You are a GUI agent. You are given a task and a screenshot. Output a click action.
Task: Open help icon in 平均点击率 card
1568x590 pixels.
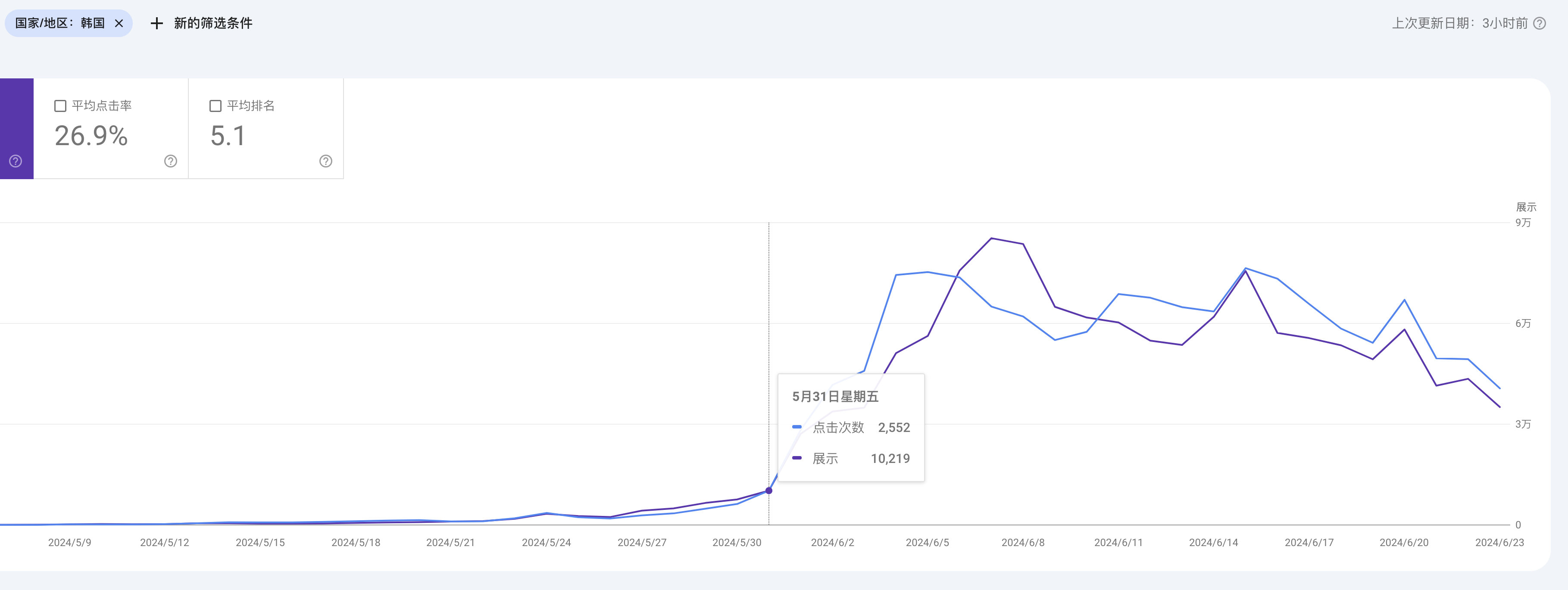pyautogui.click(x=170, y=161)
